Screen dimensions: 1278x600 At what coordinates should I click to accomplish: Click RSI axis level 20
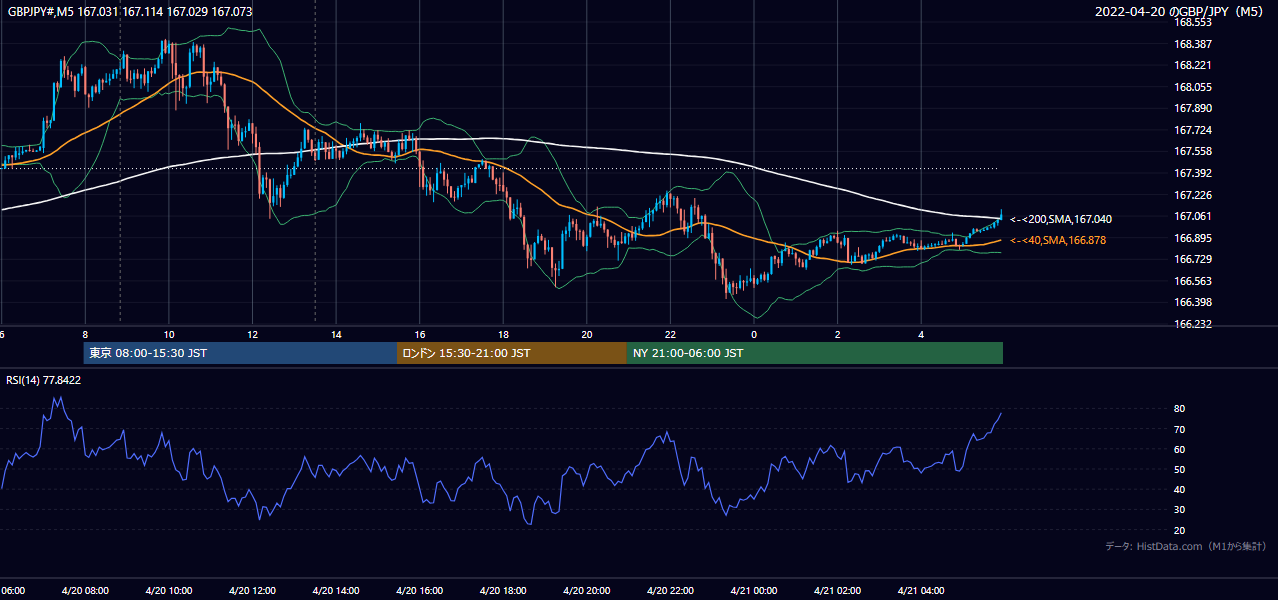pos(1180,530)
